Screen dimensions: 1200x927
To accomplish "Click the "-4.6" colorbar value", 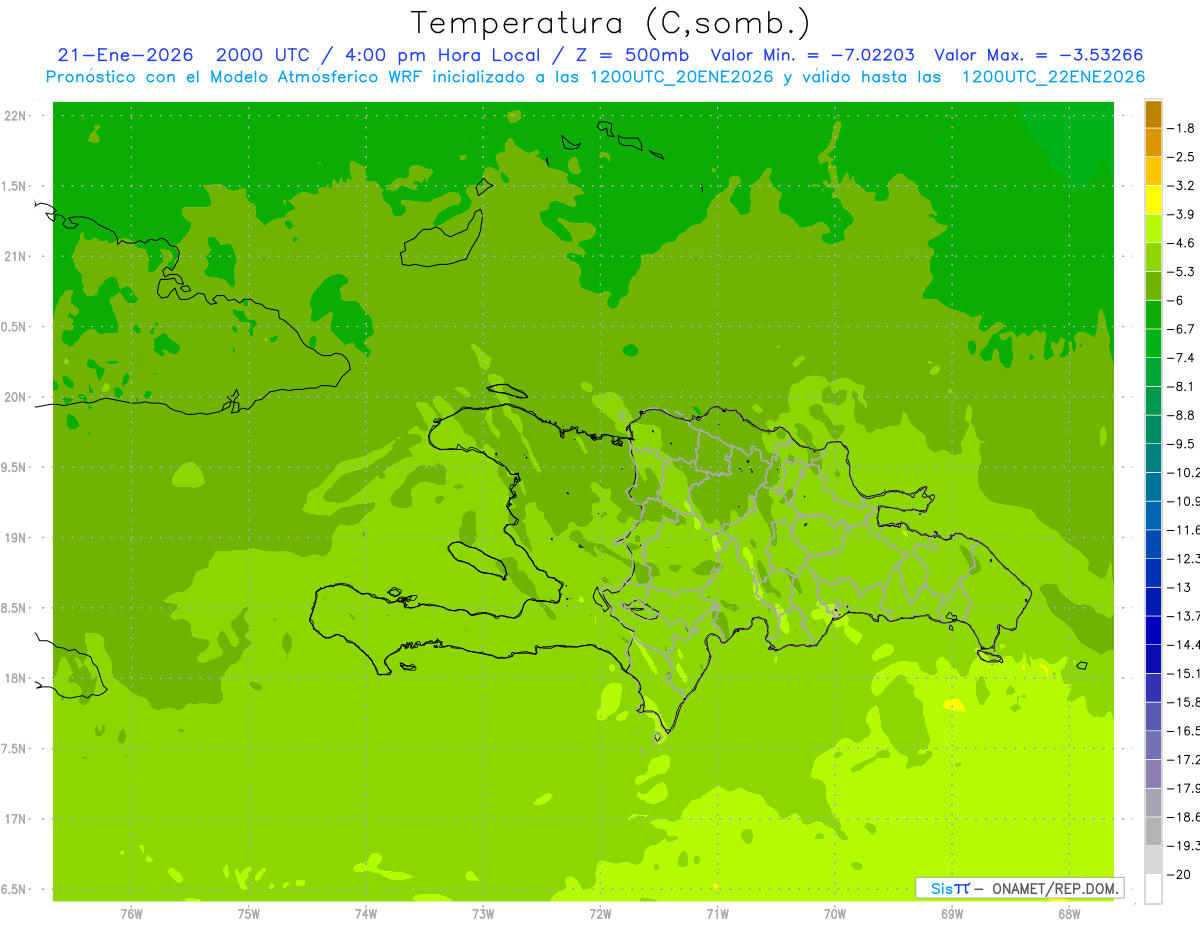I will (1181, 243).
